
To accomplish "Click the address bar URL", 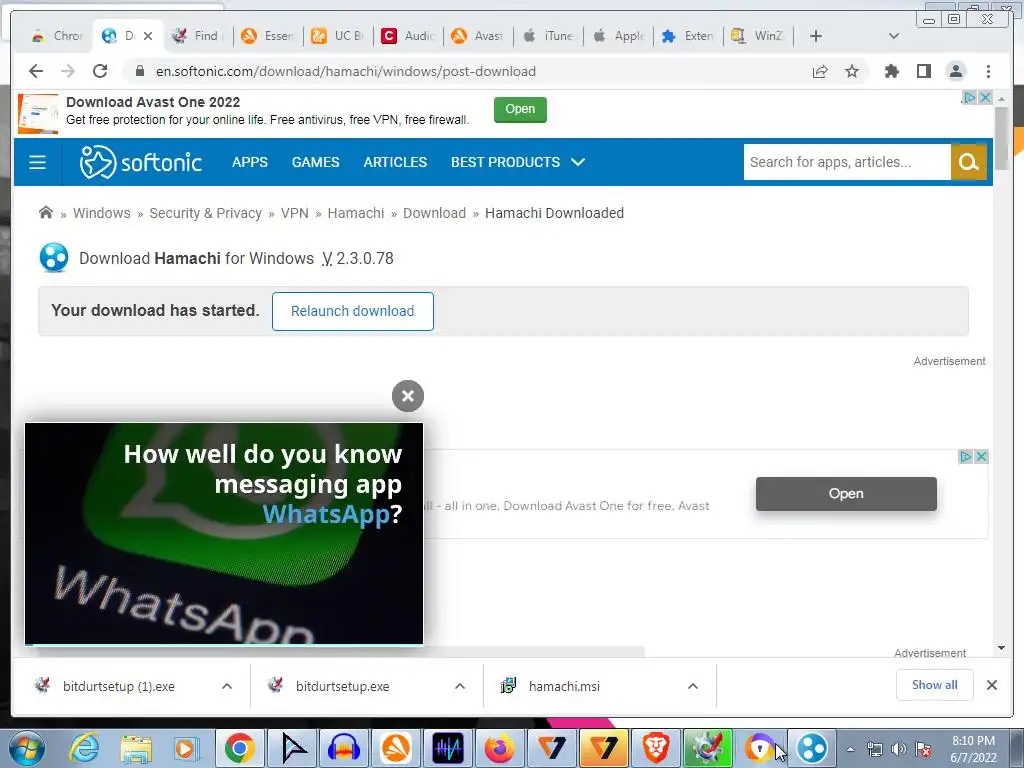I will [x=345, y=71].
